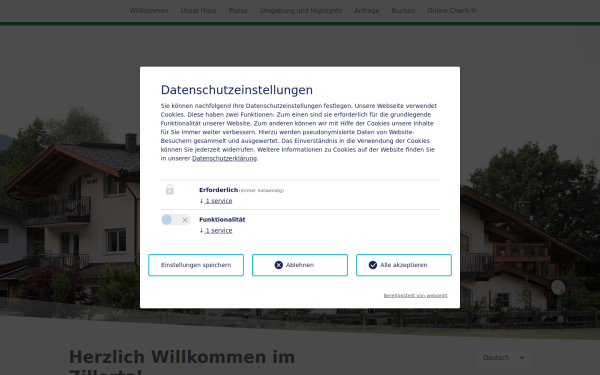Viewport: 600px width, 375px height.
Task: Click the Datenschutzeinstellungen heading
Action: click(x=237, y=90)
